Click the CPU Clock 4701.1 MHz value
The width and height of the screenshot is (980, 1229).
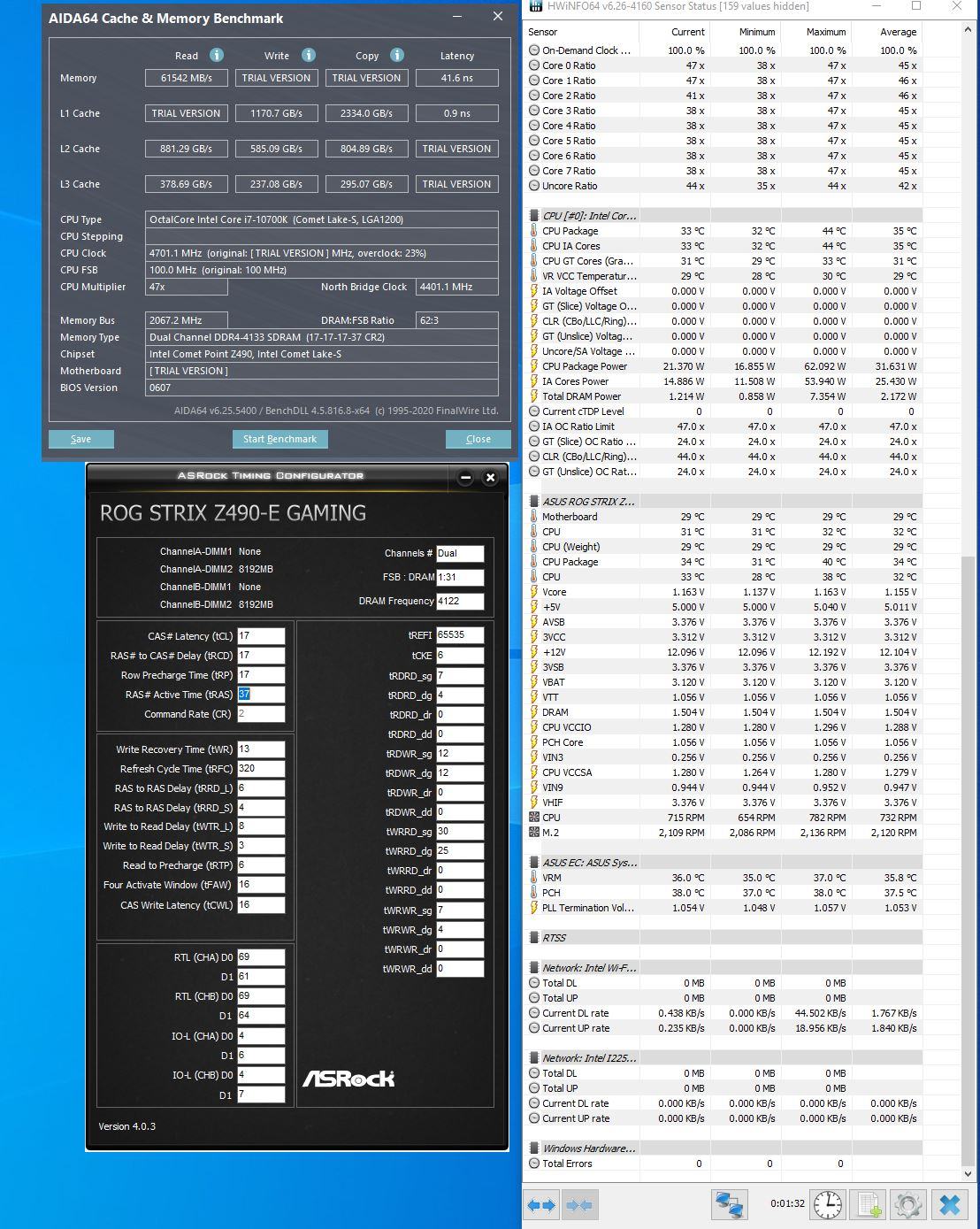click(x=321, y=253)
